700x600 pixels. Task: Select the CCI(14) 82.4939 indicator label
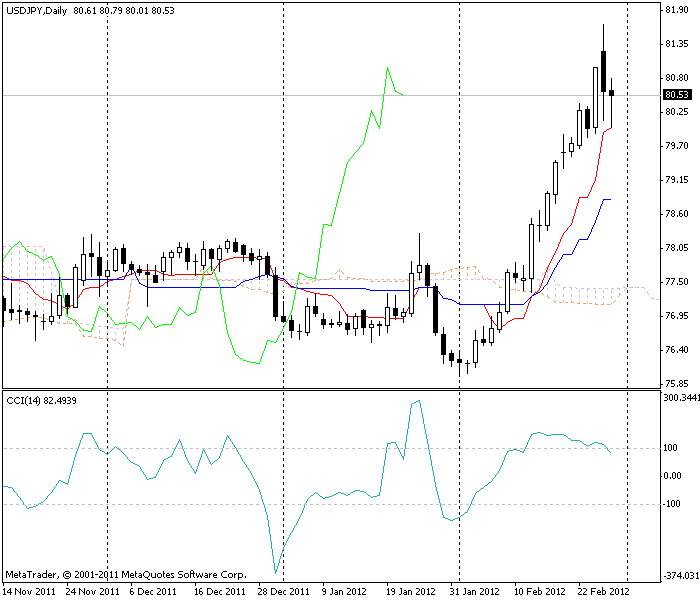[x=41, y=400]
